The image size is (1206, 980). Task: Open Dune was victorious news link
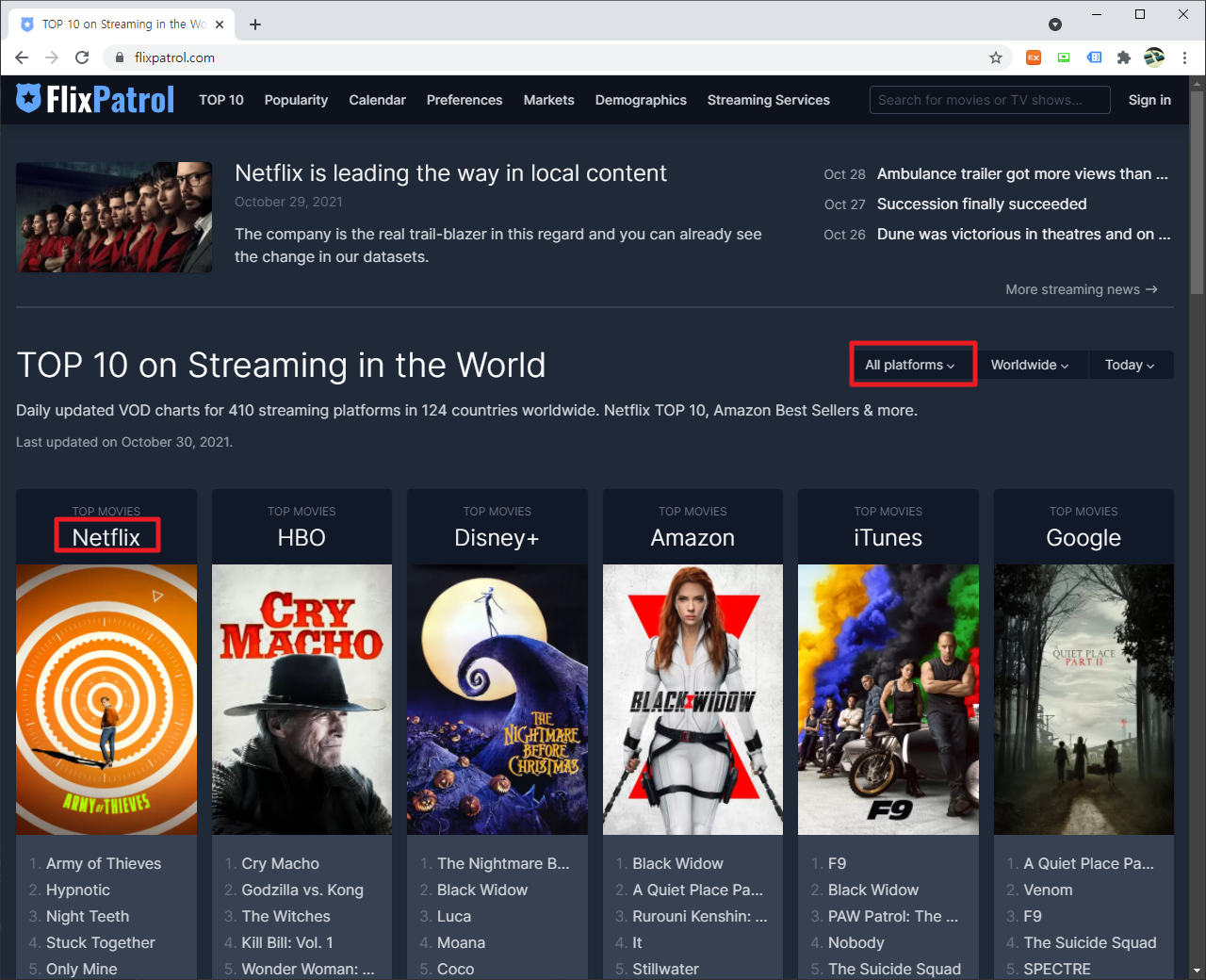tap(1023, 235)
